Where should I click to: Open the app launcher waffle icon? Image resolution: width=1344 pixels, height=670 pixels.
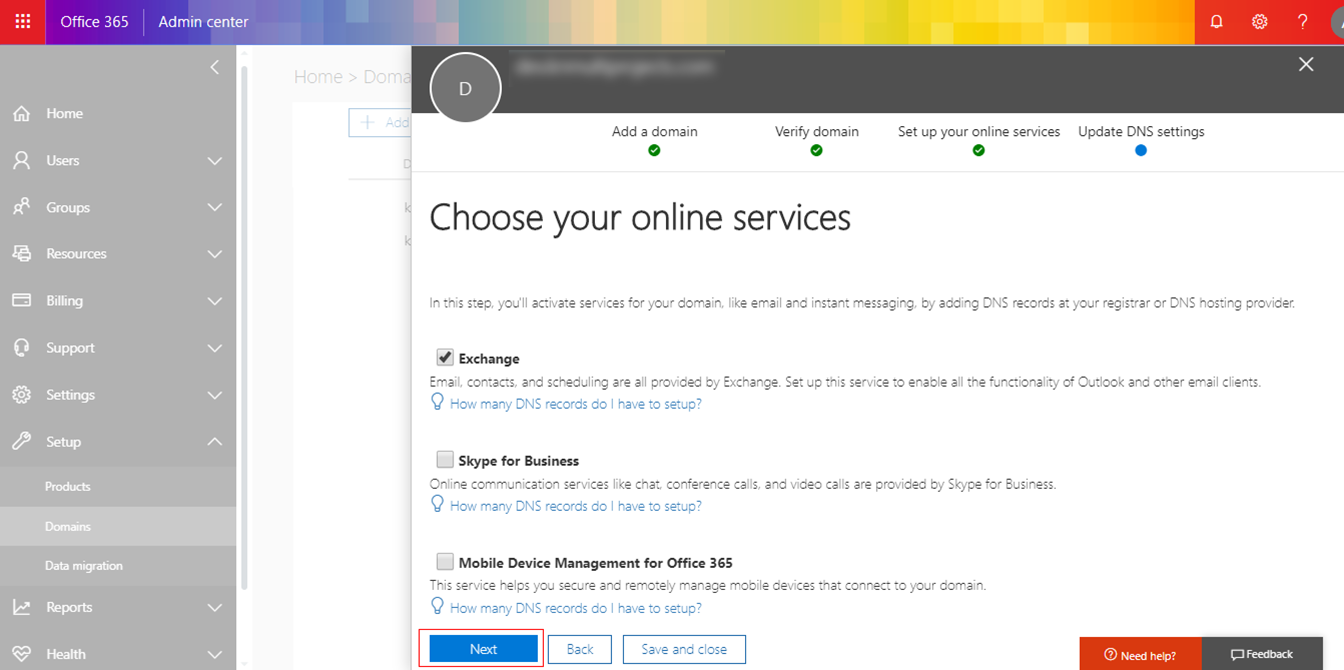(x=22, y=21)
